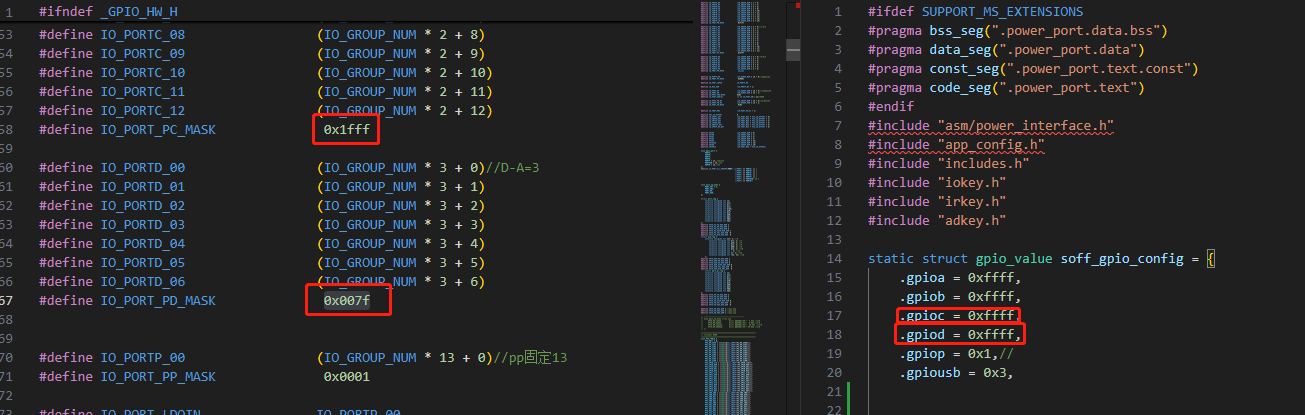Click soff_gpio_config struct variable name

[1122, 259]
